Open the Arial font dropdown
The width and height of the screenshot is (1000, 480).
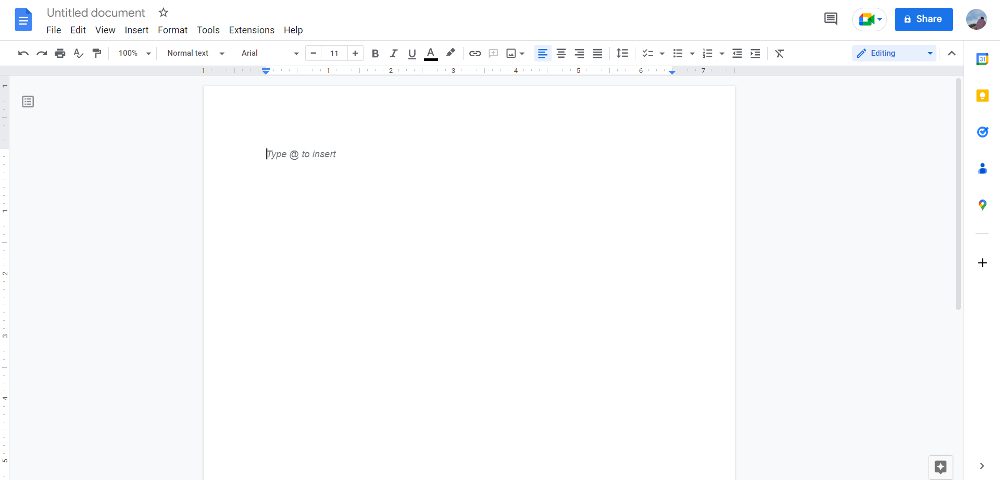270,54
